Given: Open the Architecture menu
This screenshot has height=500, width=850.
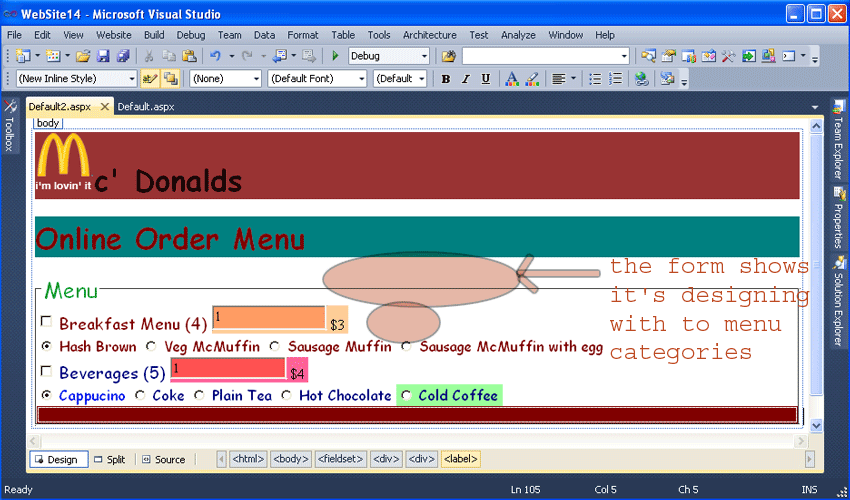Looking at the screenshot, I should coord(429,35).
